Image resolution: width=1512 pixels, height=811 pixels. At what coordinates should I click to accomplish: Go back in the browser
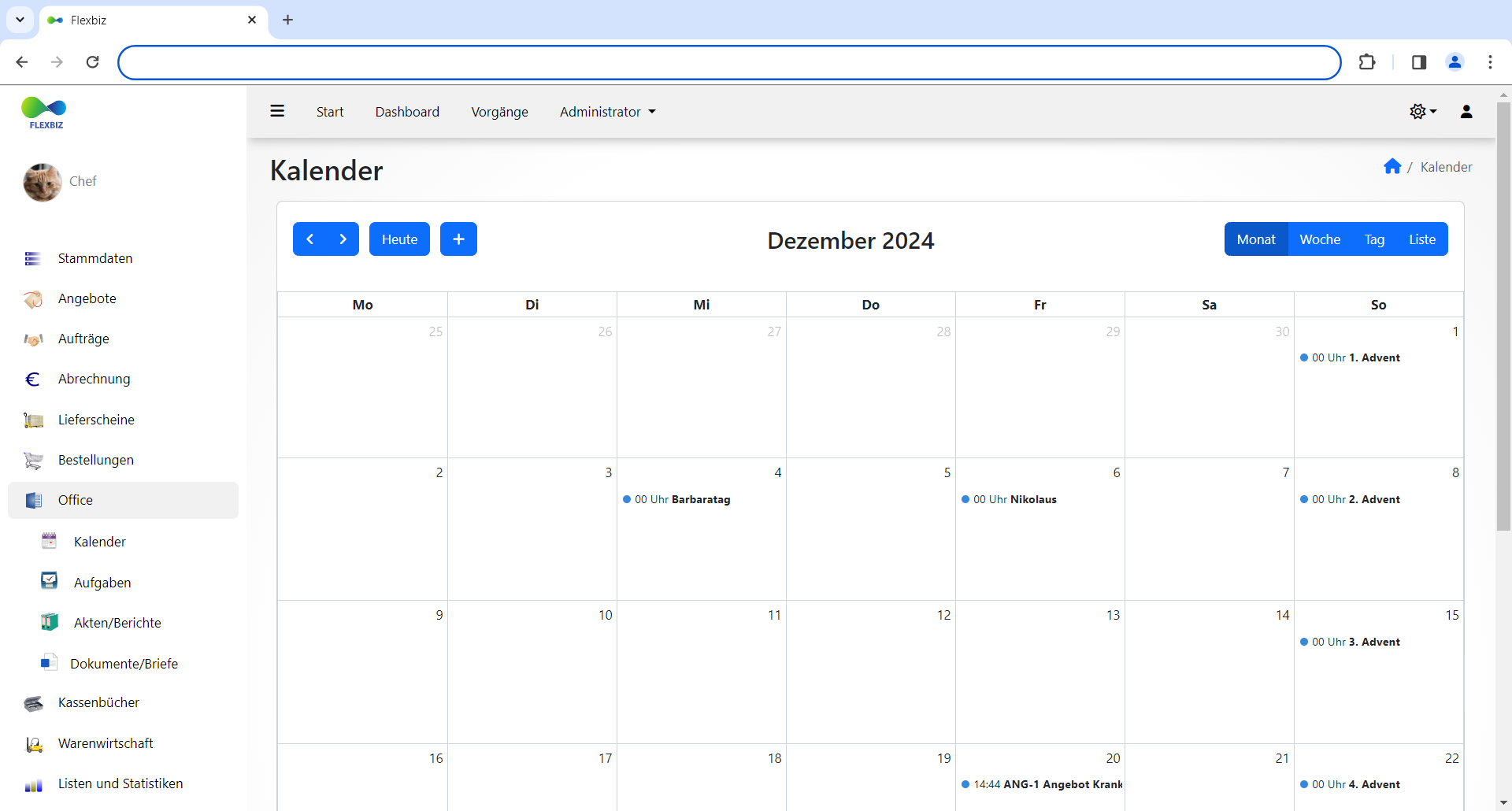22,62
